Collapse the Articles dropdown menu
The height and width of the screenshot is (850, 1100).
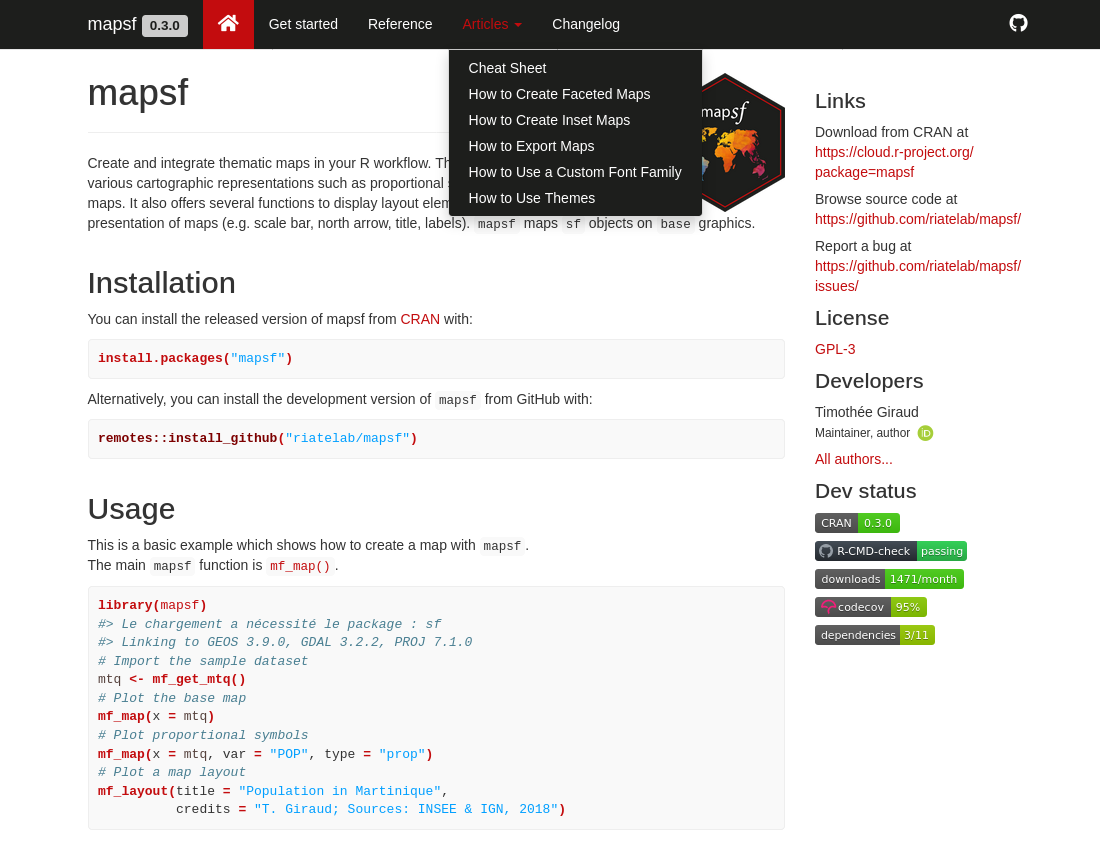click(x=491, y=24)
